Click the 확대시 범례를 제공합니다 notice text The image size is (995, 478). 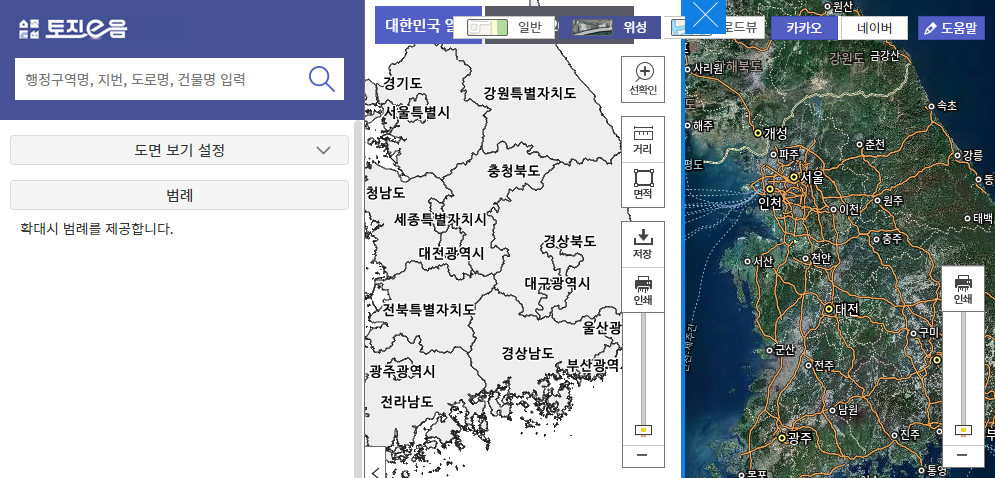pos(96,229)
